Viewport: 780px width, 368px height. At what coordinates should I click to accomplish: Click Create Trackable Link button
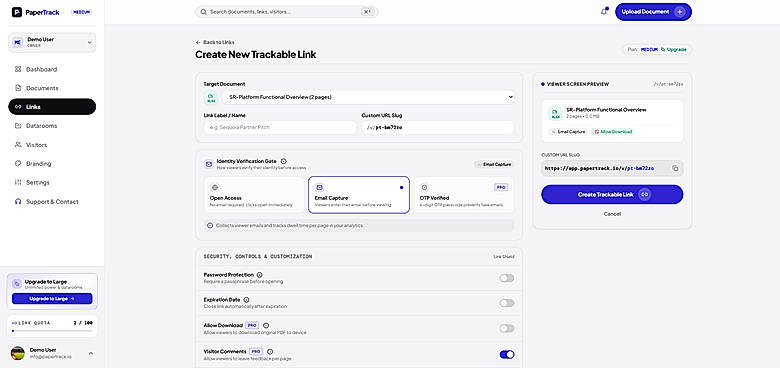click(x=612, y=194)
